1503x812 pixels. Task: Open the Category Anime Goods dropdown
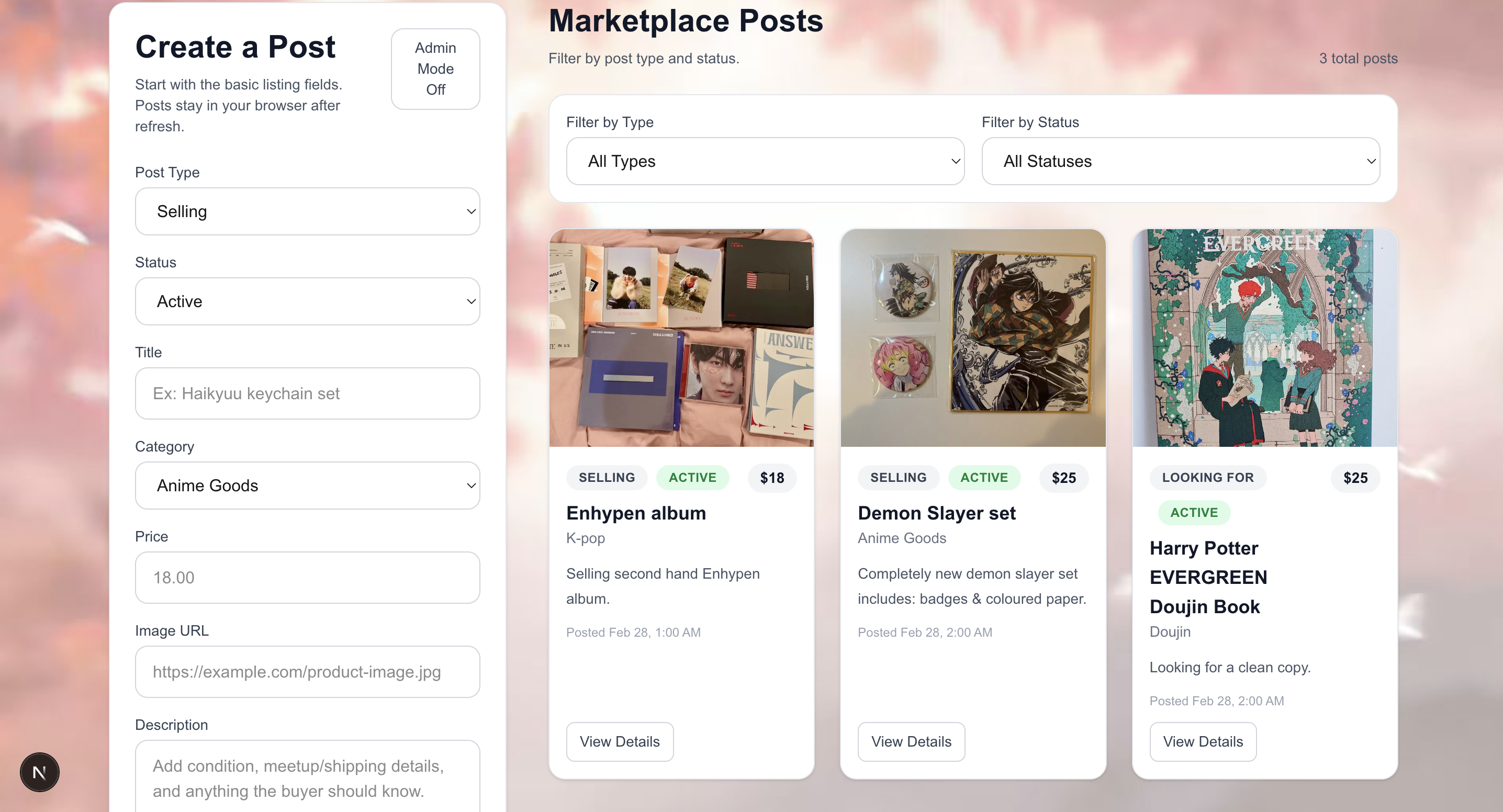[x=308, y=486]
